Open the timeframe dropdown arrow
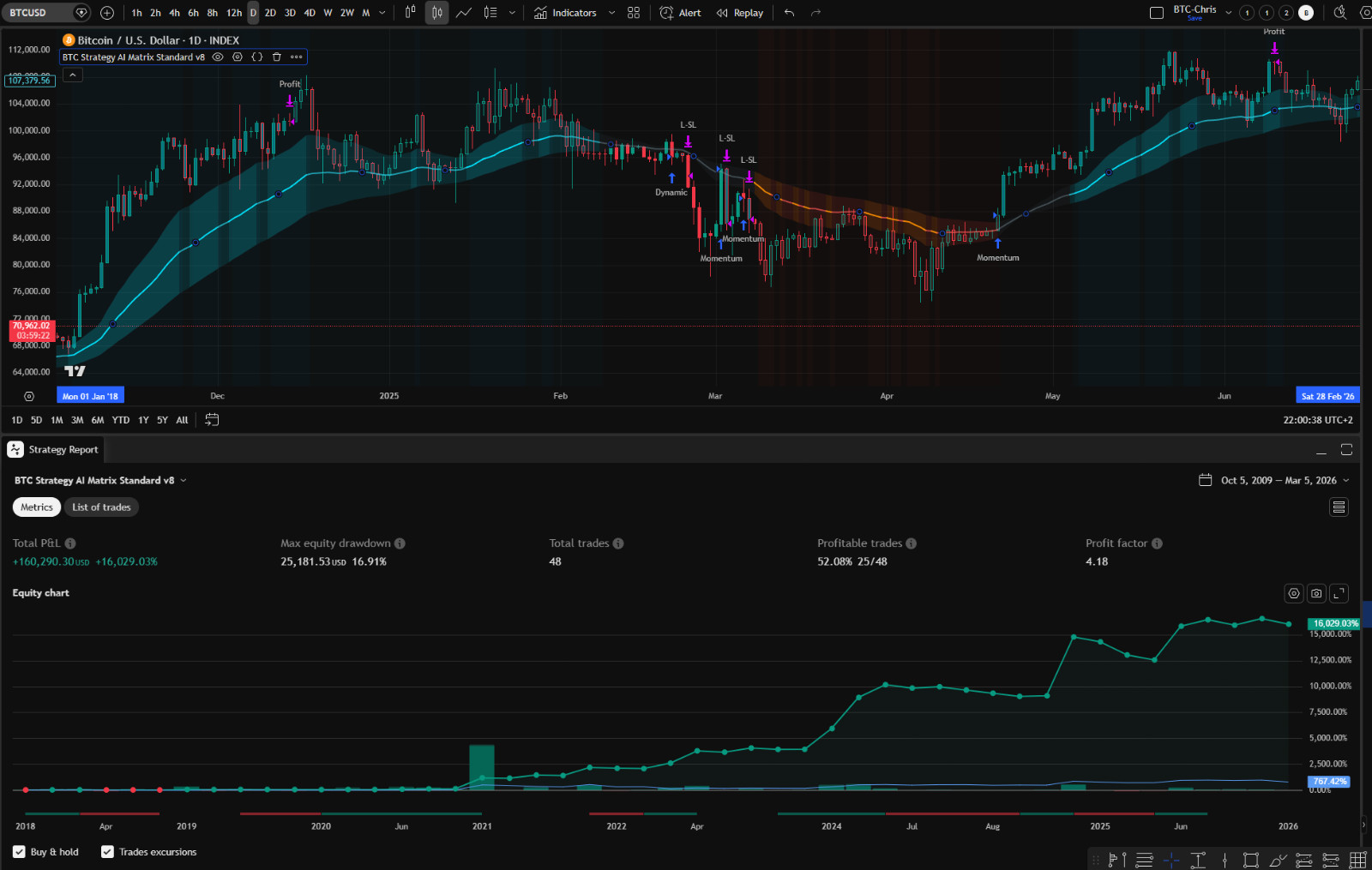Viewport: 1372px width, 870px height. tap(382, 13)
